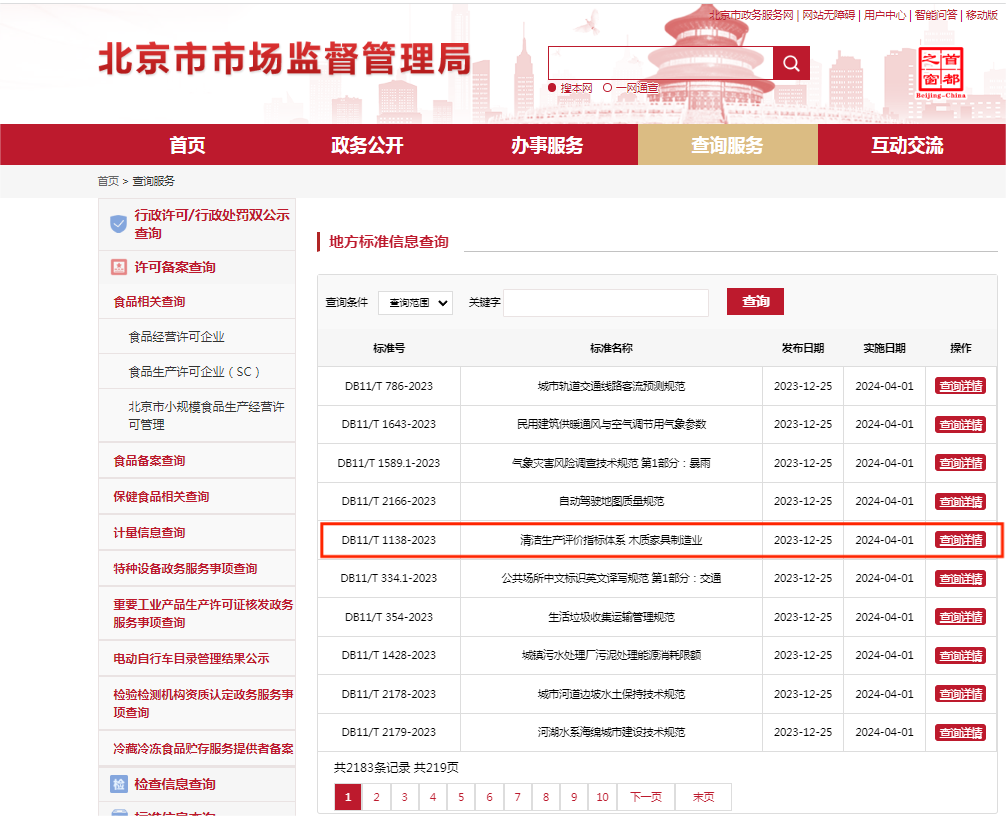Screen dimensions: 1006x816
Task: Click the shield icon beside 行政许可/行政处罚双公示查询
Action: coord(119,224)
